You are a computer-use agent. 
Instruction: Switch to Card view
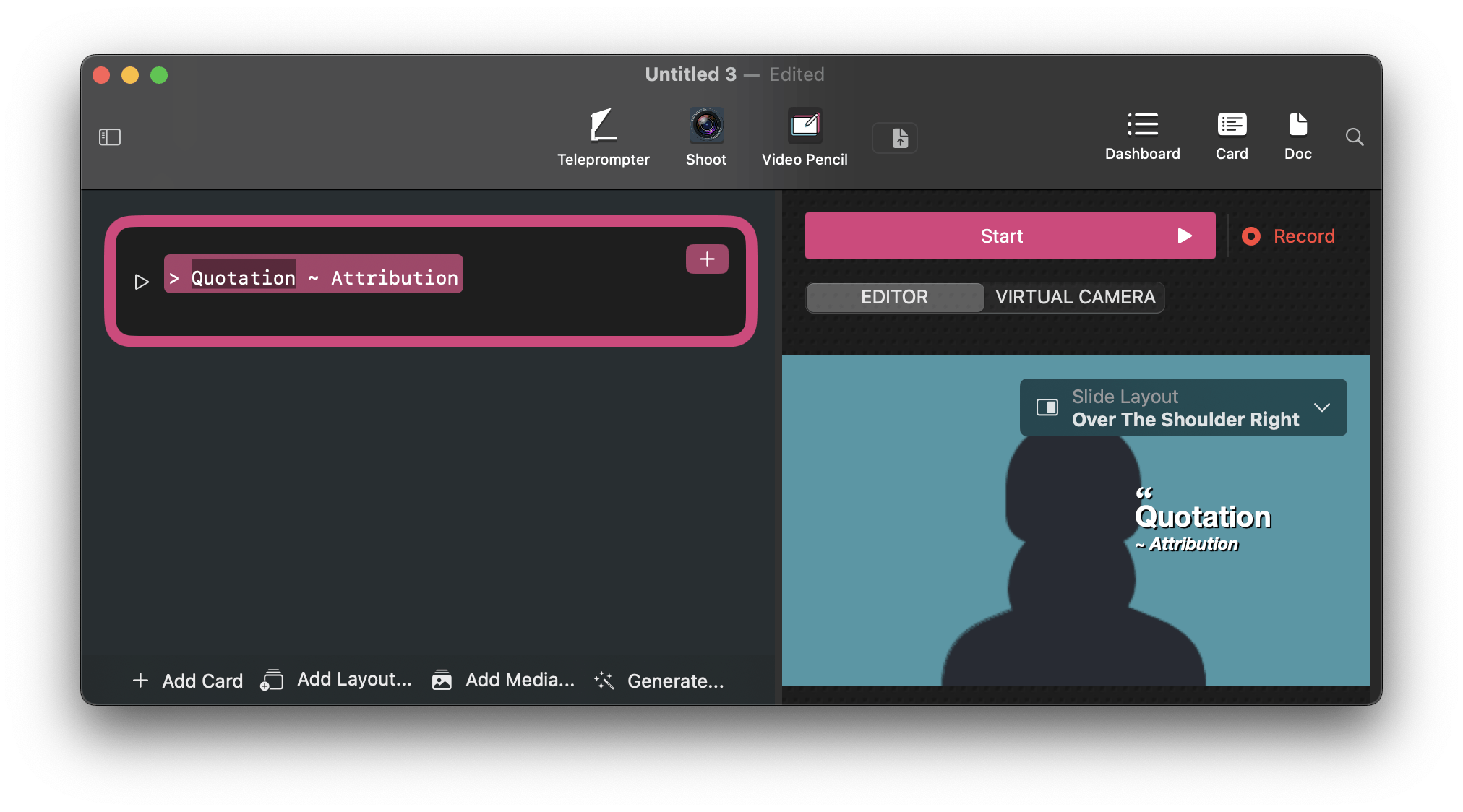(1232, 137)
